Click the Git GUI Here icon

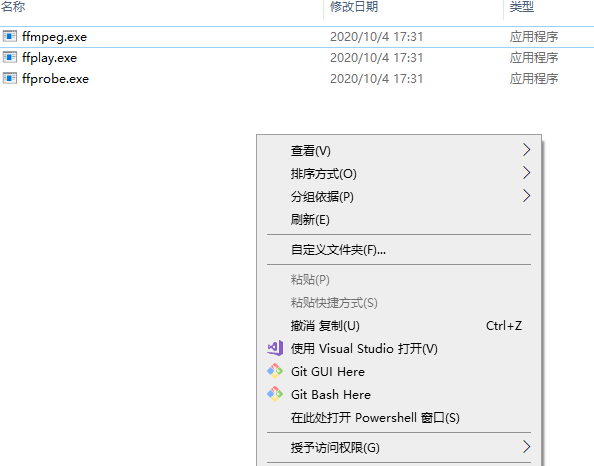coord(275,371)
